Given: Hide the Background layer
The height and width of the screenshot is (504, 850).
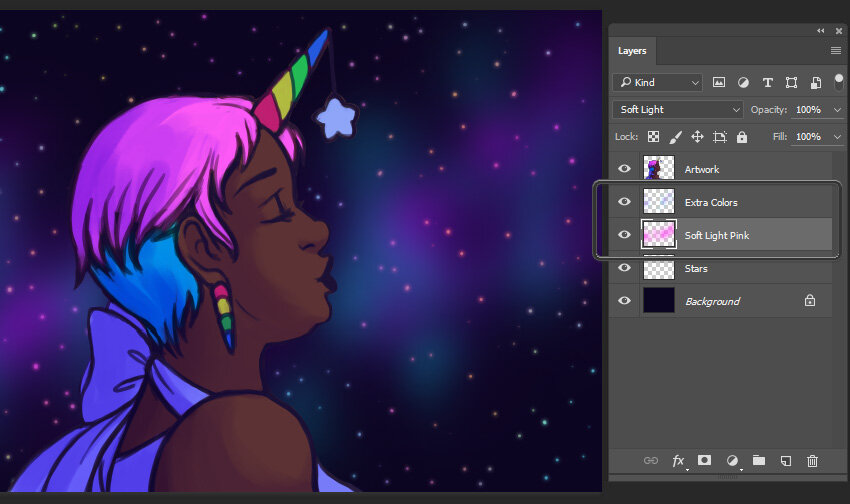Looking at the screenshot, I should pos(624,300).
